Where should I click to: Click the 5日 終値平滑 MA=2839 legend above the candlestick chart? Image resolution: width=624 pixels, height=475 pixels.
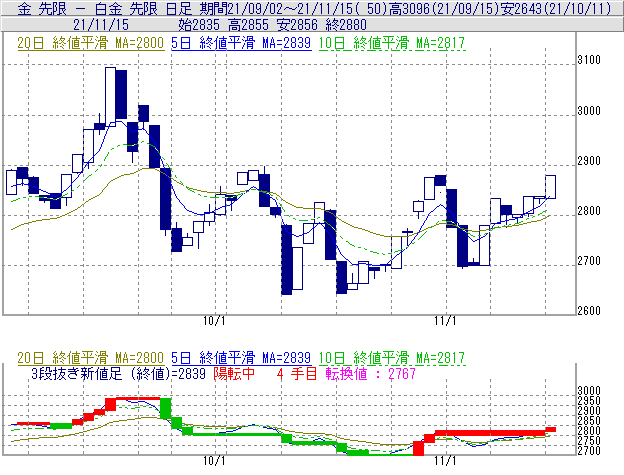click(x=241, y=43)
